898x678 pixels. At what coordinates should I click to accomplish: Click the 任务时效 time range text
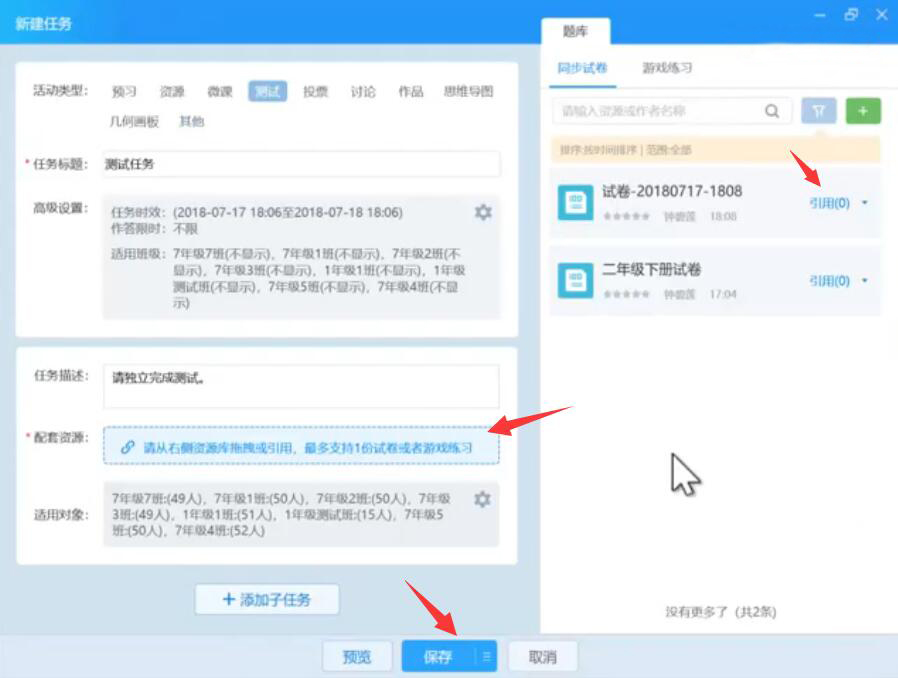pos(288,212)
